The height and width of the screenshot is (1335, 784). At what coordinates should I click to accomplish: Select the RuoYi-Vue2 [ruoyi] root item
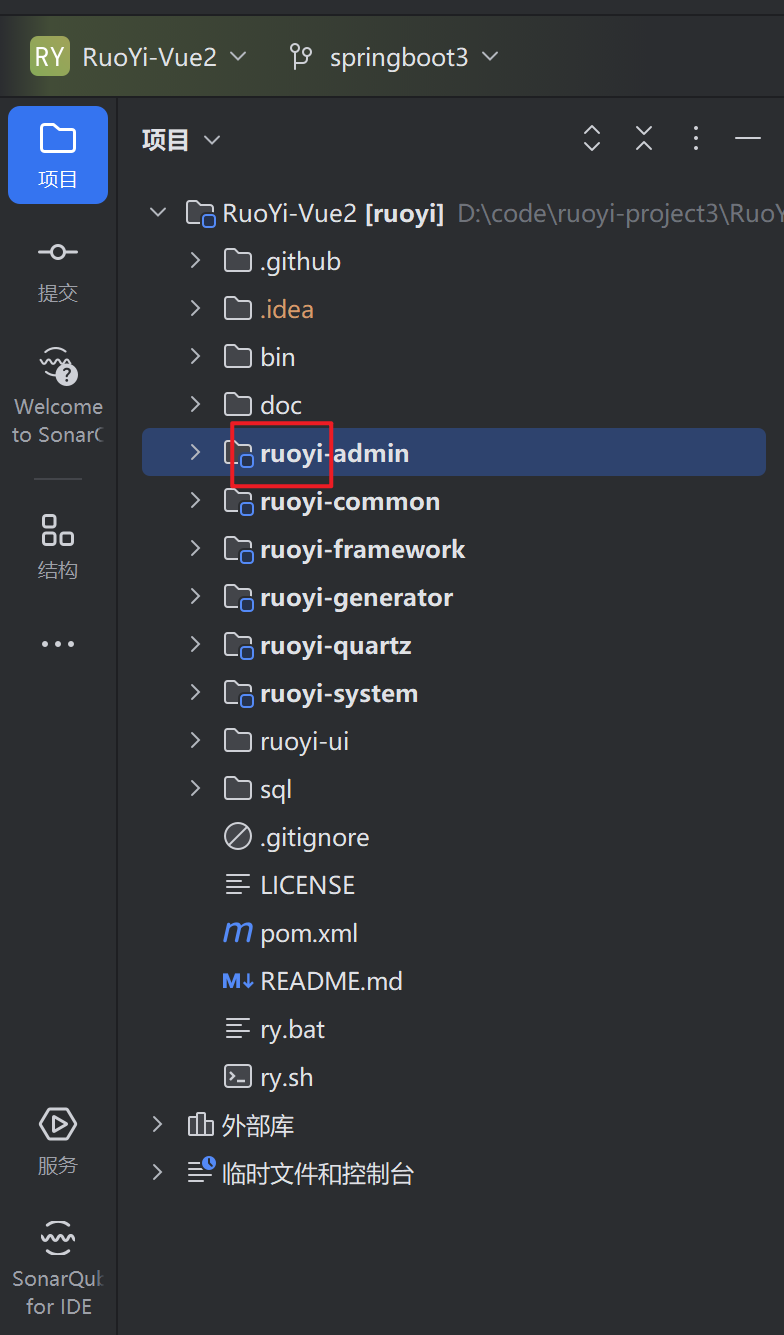click(333, 213)
